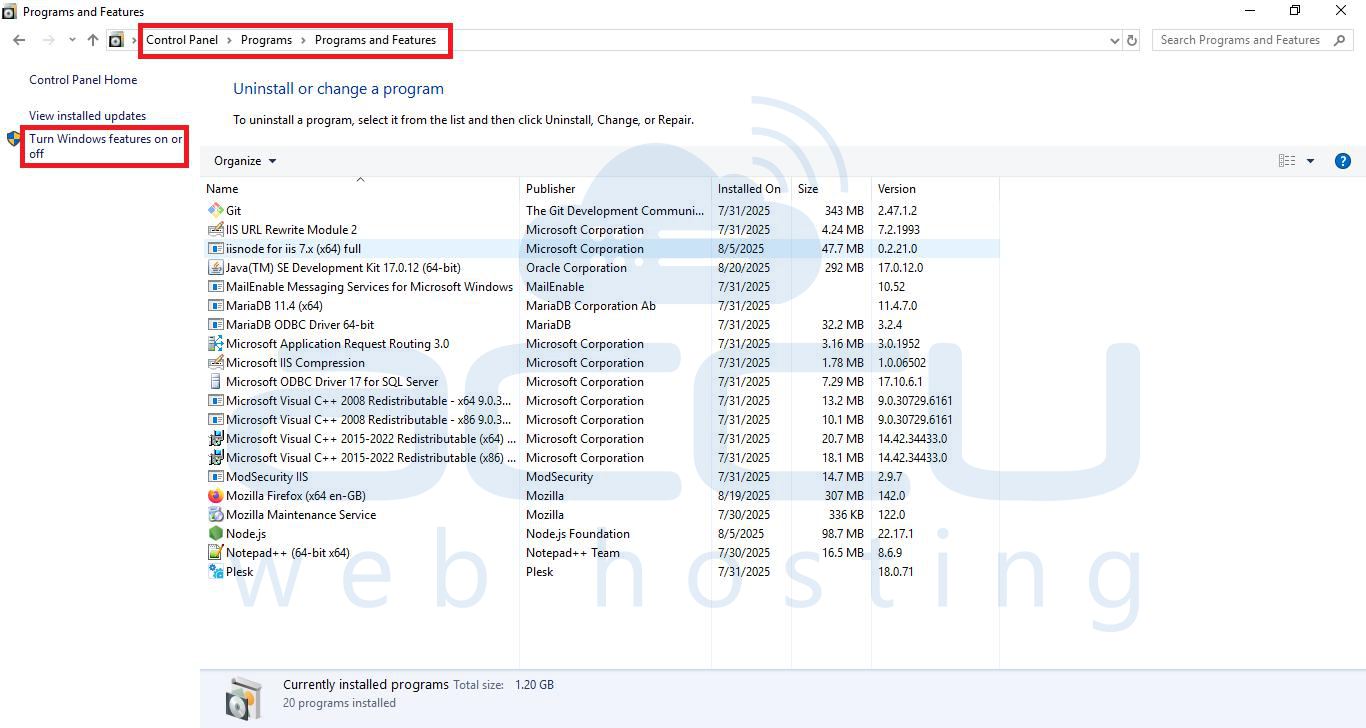Click the Back navigation arrow
Screen dimensions: 1366x728
tap(18, 40)
